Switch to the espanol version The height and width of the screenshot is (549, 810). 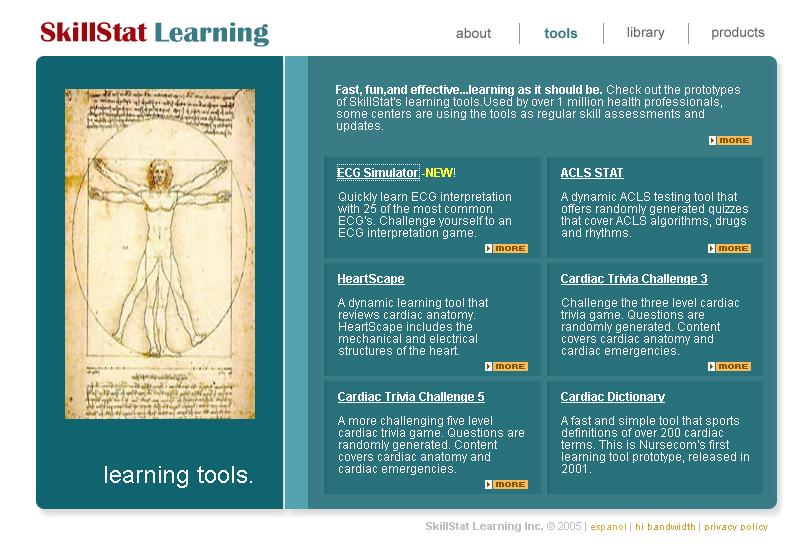click(608, 527)
